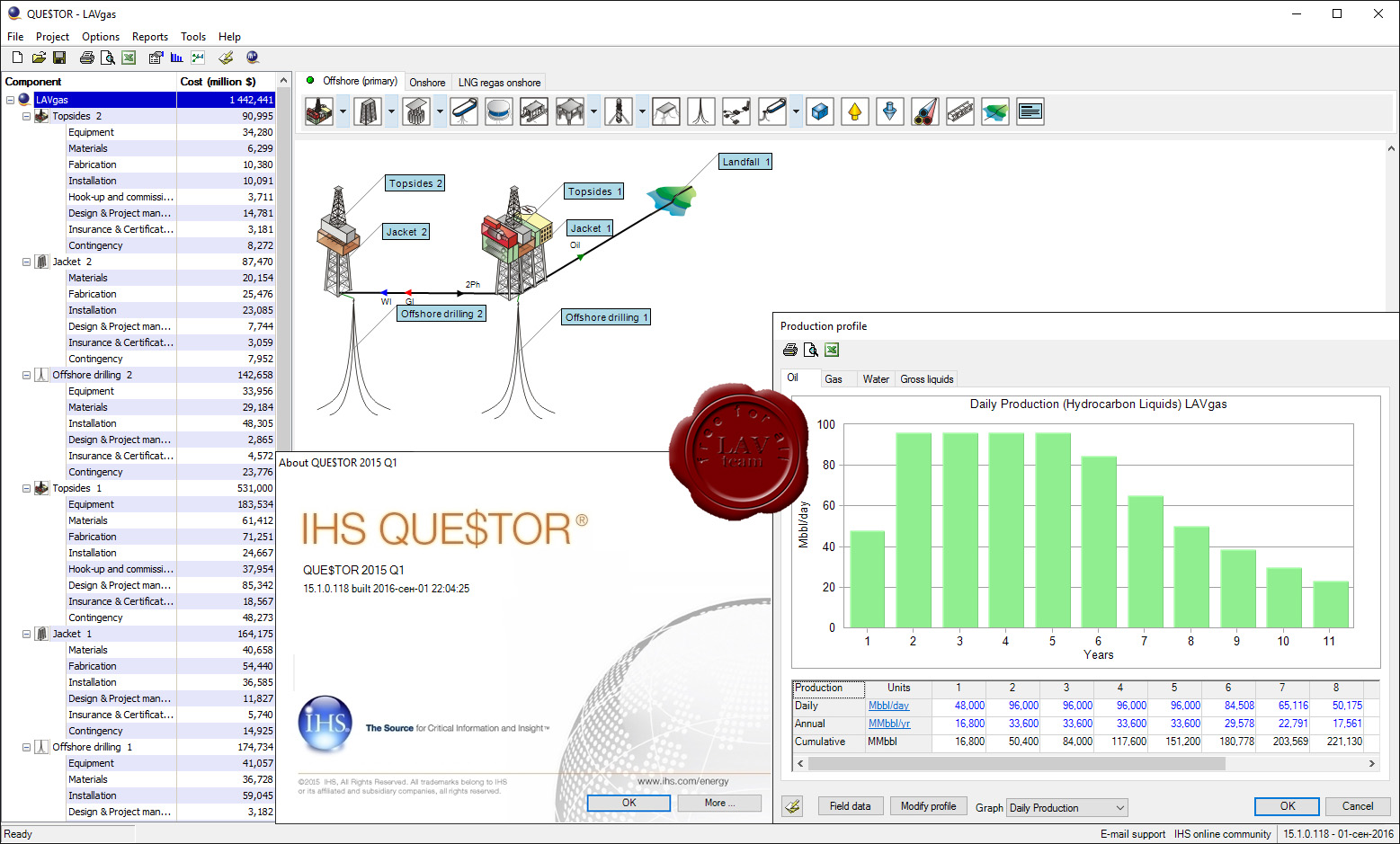Open dropdown next to the jacket palette icon
1400x844 pixels.
point(391,112)
